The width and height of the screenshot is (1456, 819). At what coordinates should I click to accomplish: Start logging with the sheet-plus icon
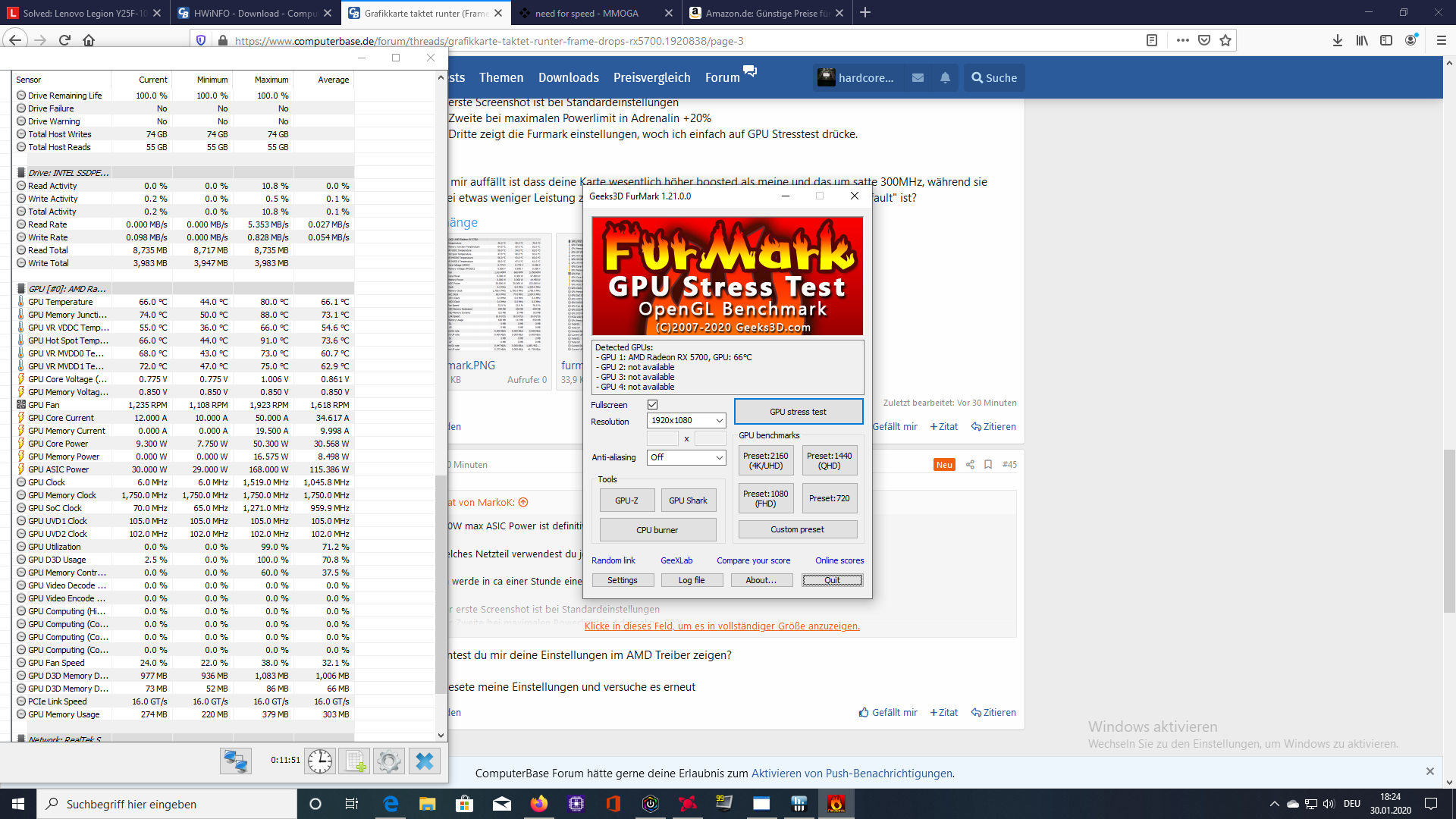[x=354, y=761]
